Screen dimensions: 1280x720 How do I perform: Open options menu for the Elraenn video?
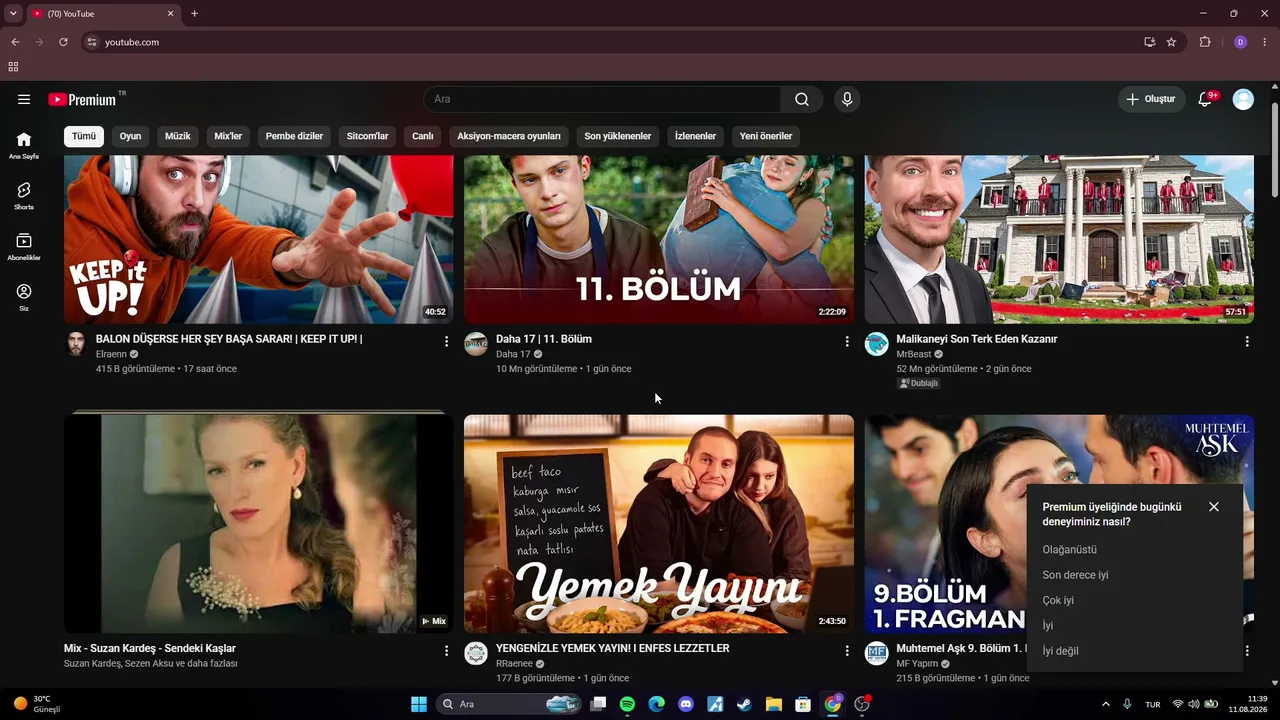click(446, 342)
